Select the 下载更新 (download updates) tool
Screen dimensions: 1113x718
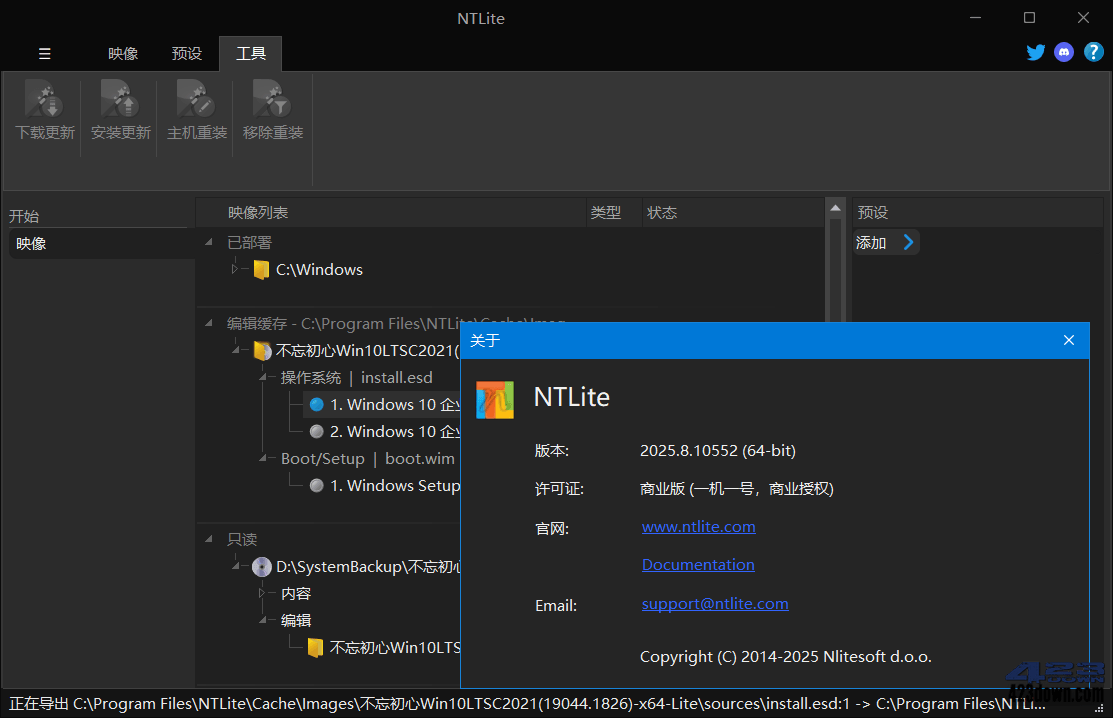pos(44,110)
